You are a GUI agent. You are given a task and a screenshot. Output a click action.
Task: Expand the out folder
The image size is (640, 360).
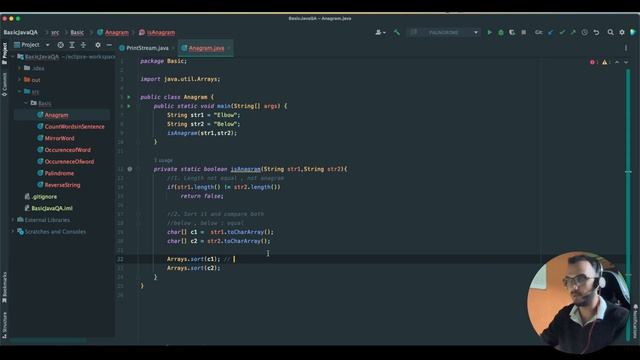[x=19, y=80]
